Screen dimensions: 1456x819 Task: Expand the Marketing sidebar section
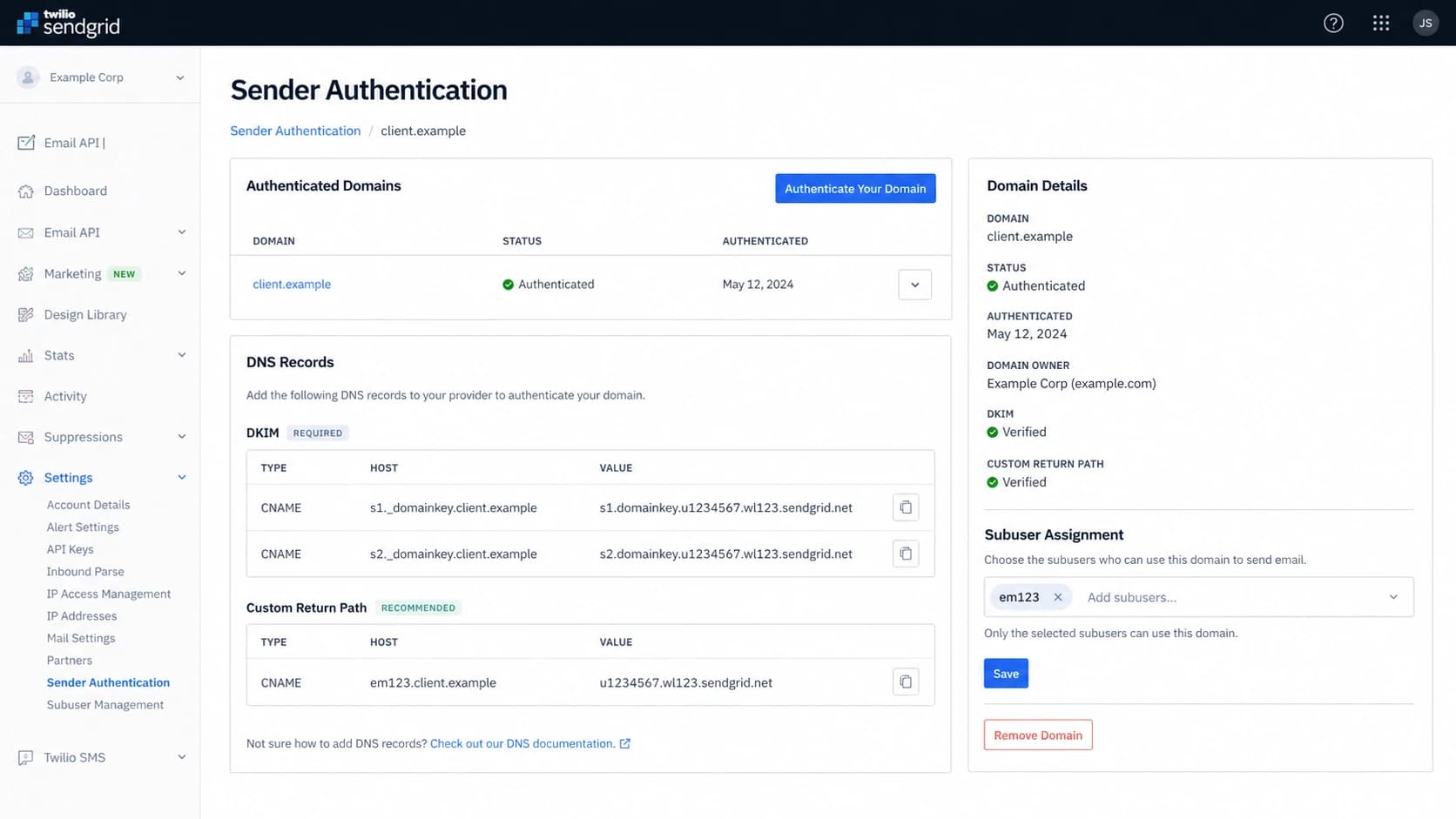pos(182,273)
